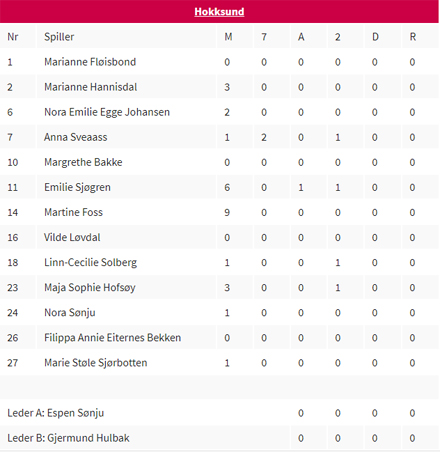Click Linn-Cecilie Solberg name
Screen dimensions: 440x452
tap(90, 263)
